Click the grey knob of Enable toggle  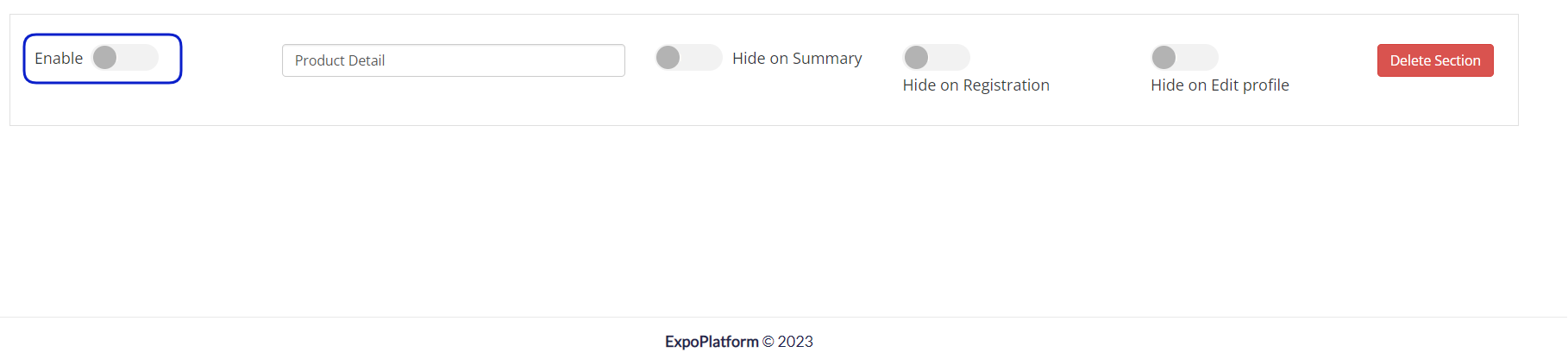tap(105, 58)
